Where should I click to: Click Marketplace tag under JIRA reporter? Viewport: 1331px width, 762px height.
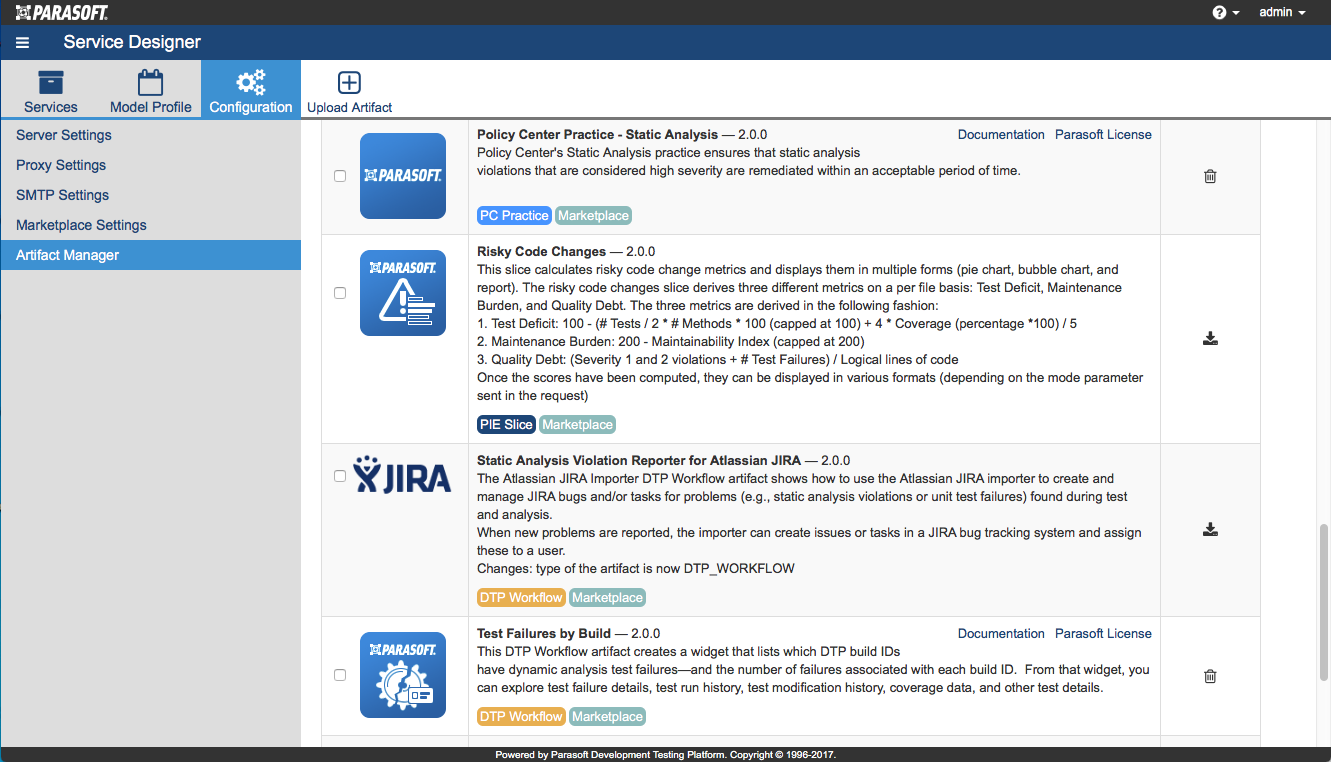pyautogui.click(x=607, y=597)
